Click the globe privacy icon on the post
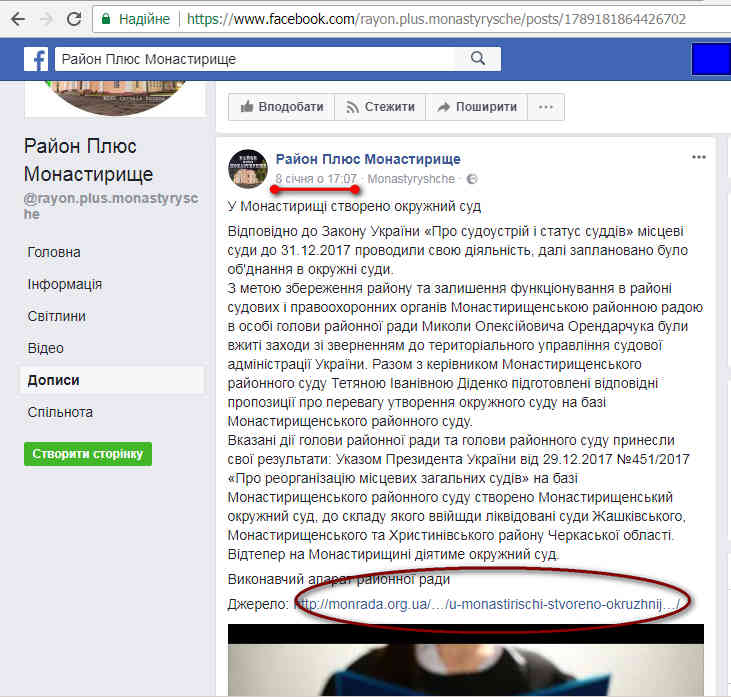This screenshot has height=697, width=731. (x=472, y=179)
